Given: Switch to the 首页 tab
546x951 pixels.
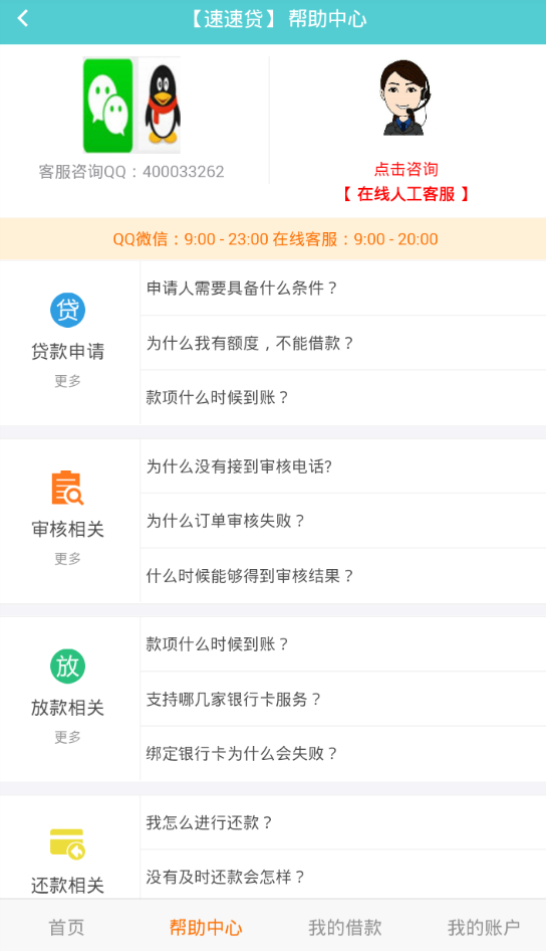Looking at the screenshot, I should [67, 927].
